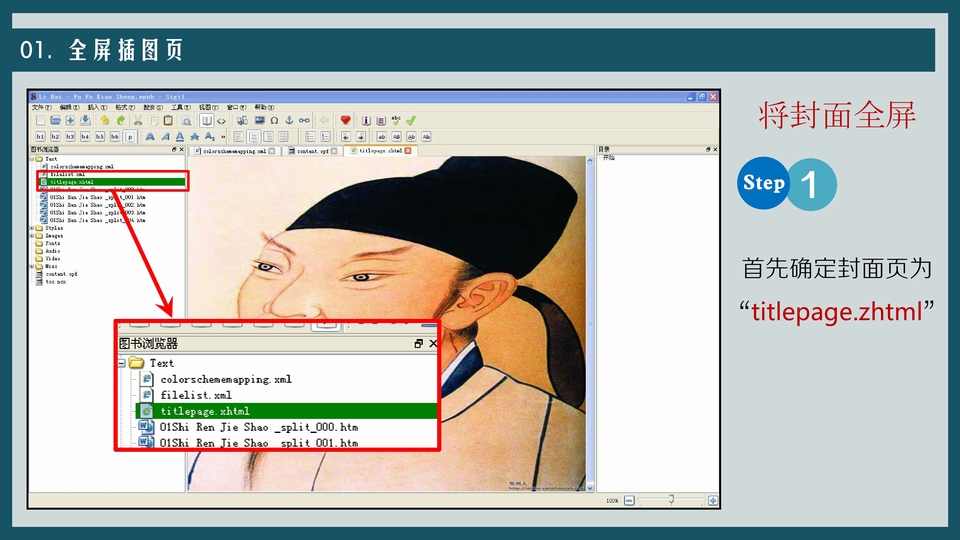Toggle the paragraph 'p' style button

130,136
